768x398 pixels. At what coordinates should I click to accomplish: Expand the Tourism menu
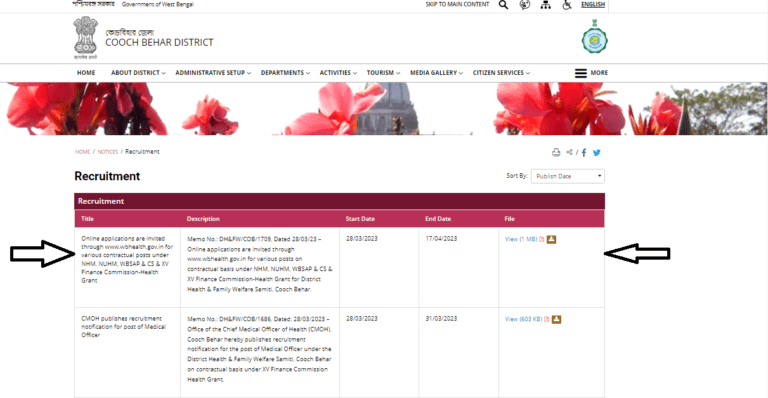coord(384,73)
